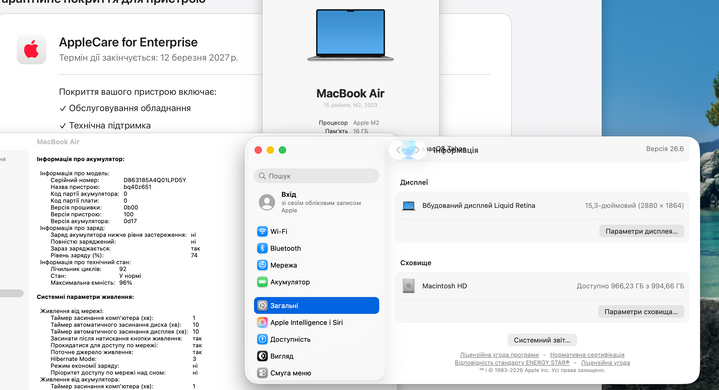Click Системні параметри живлення heading
The image size is (719, 390).
coord(85,297)
